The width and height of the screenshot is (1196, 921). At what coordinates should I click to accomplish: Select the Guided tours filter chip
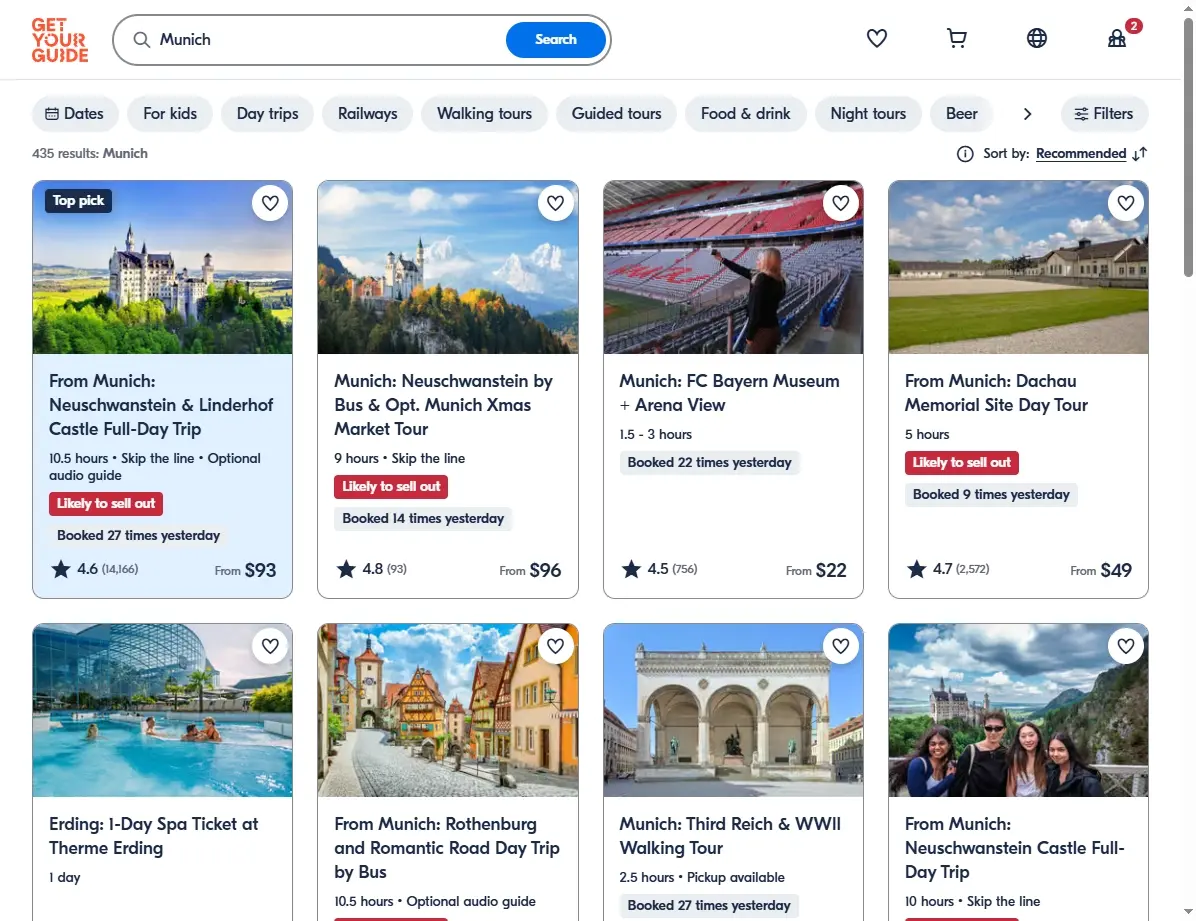coord(616,114)
